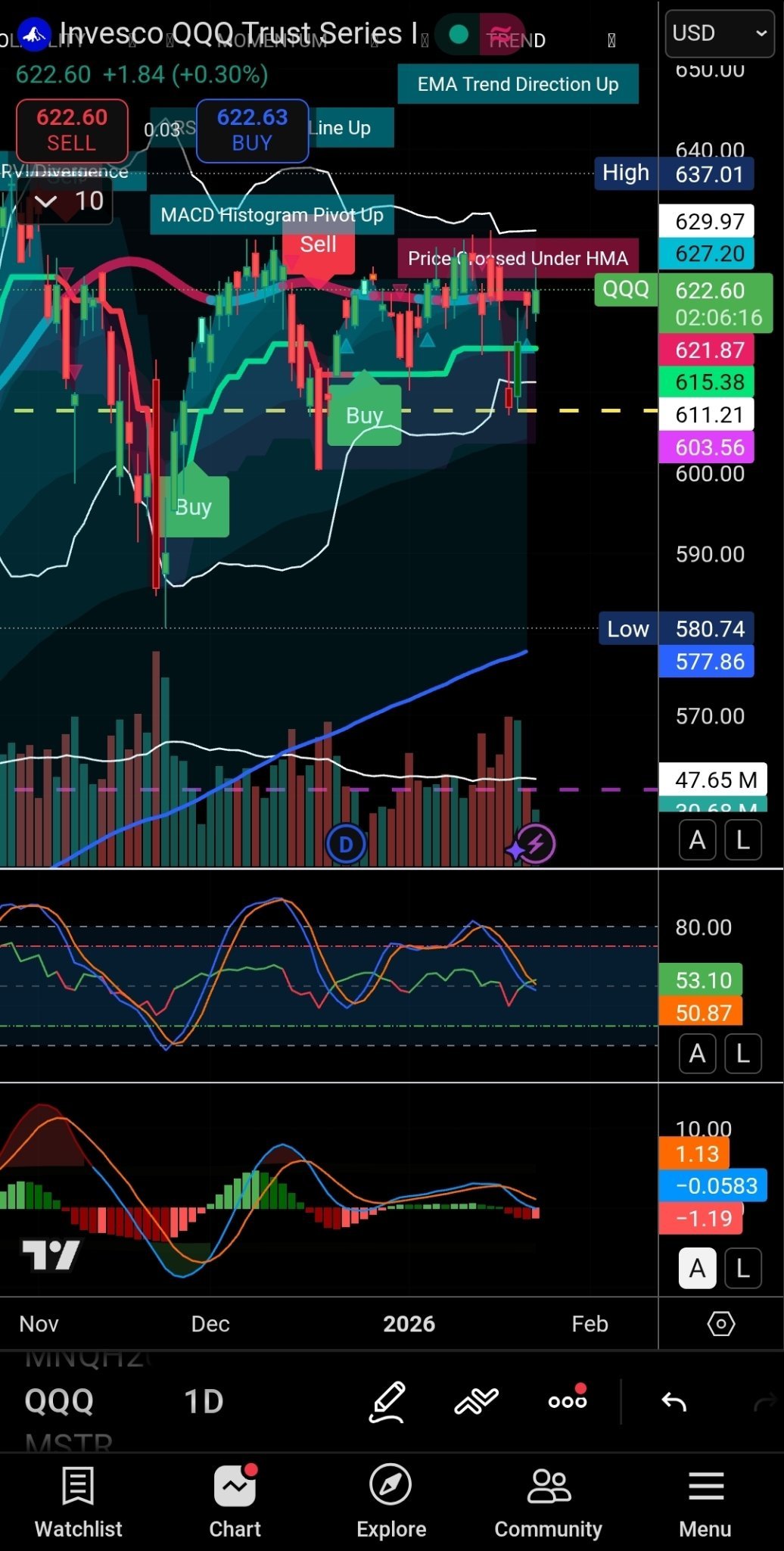Toggle auto scale A on MACD pane

point(697,1268)
